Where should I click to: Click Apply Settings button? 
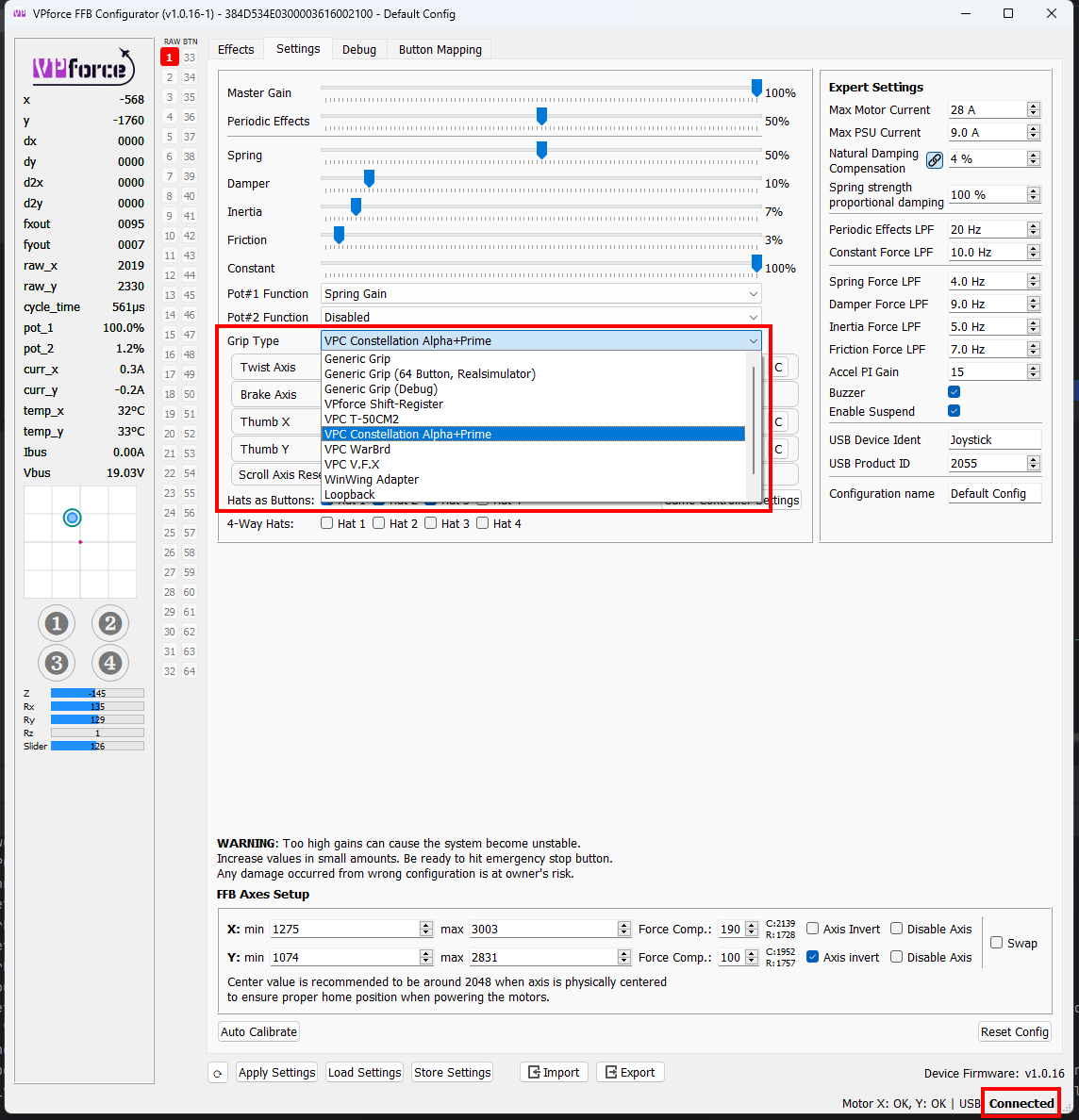[276, 1072]
